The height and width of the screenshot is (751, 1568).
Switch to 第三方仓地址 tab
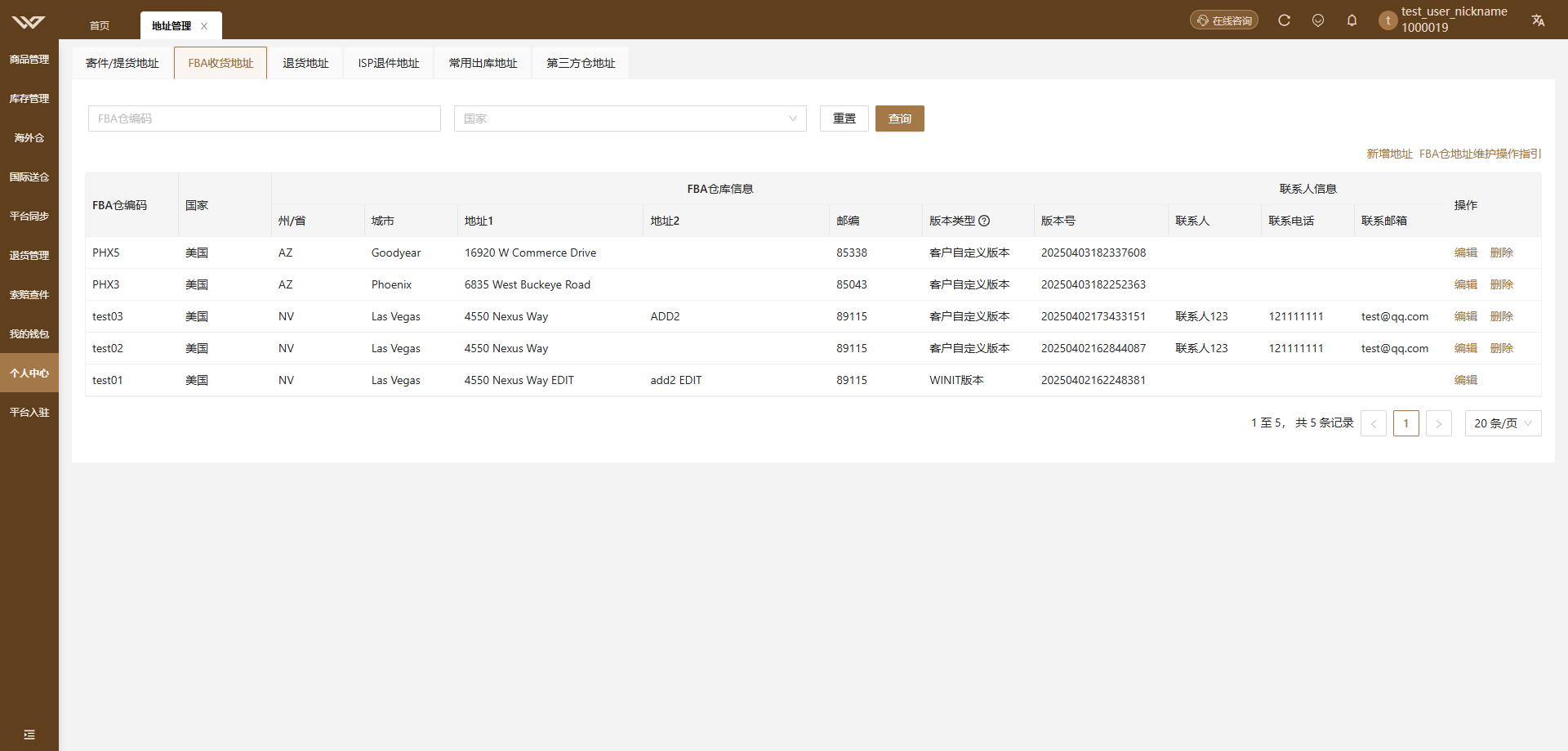click(x=581, y=63)
